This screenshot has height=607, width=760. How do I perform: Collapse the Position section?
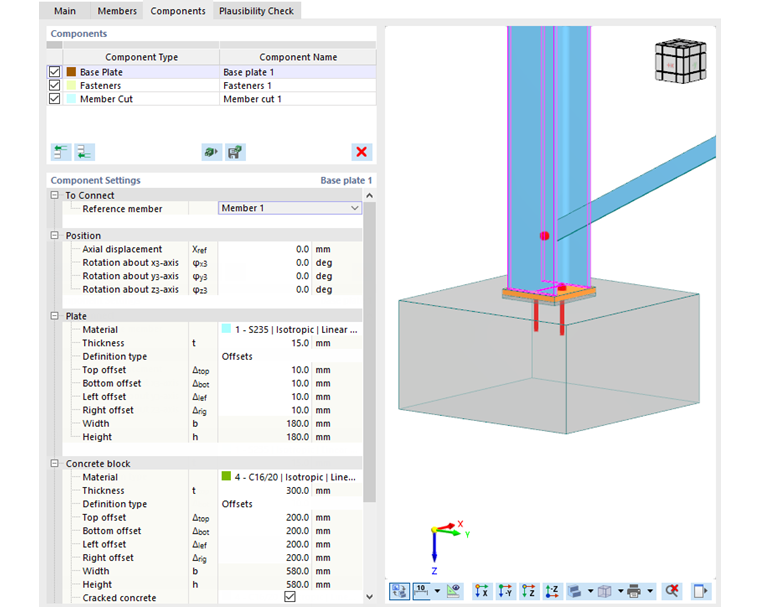pyautogui.click(x=55, y=235)
